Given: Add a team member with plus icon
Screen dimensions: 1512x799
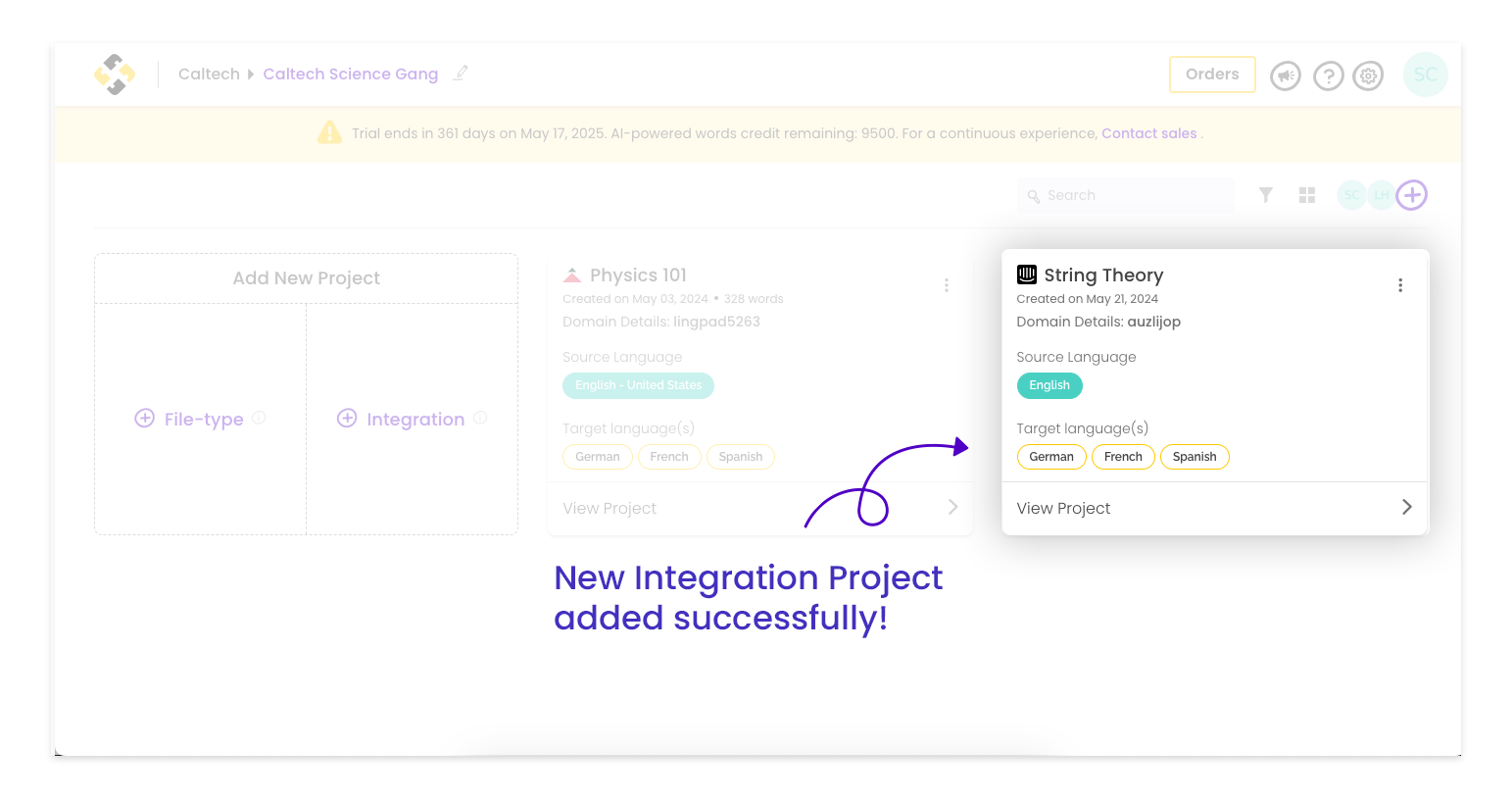Looking at the screenshot, I should [1411, 195].
